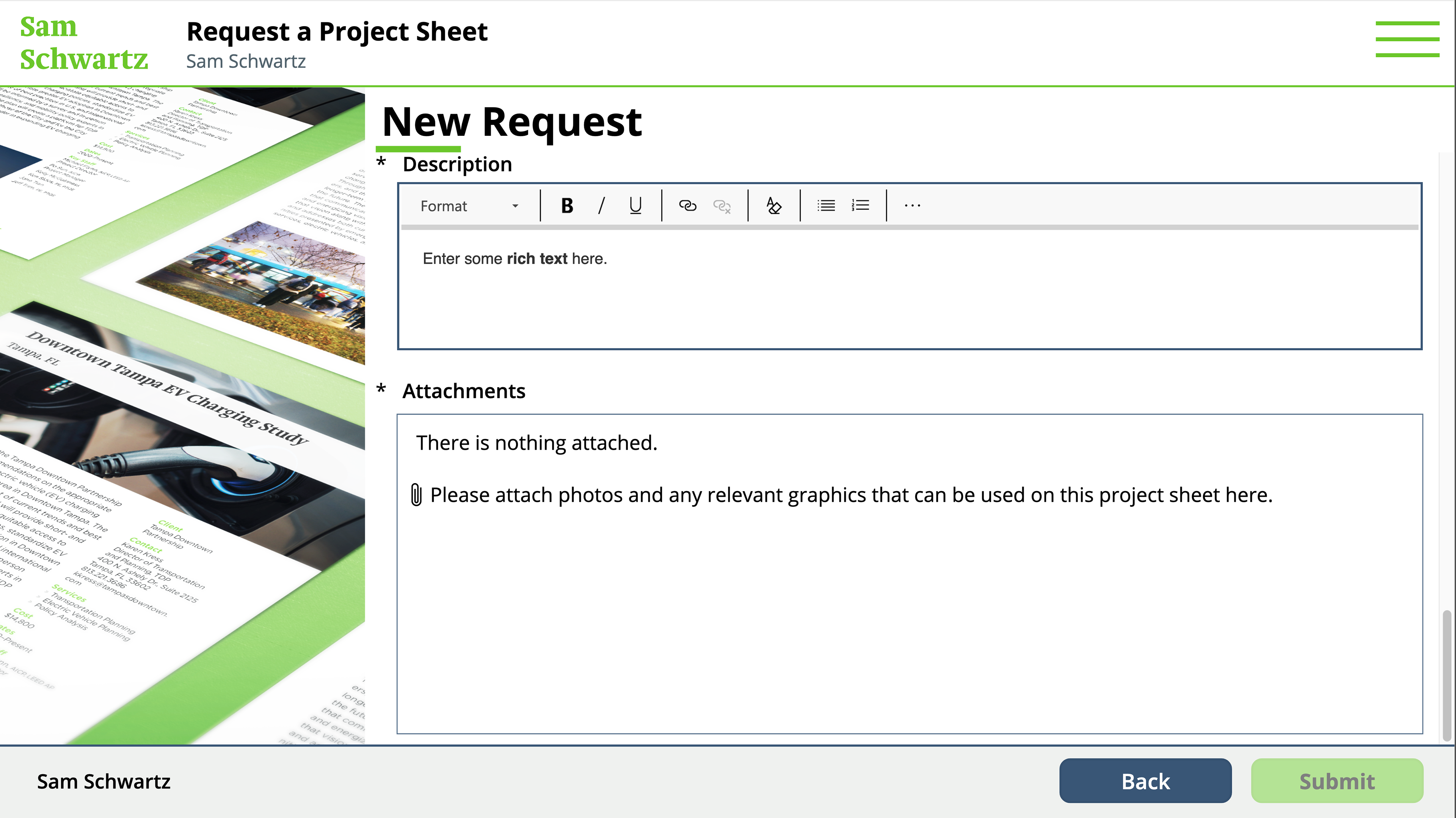Click the insert link icon
1456x818 pixels.
pyautogui.click(x=687, y=206)
